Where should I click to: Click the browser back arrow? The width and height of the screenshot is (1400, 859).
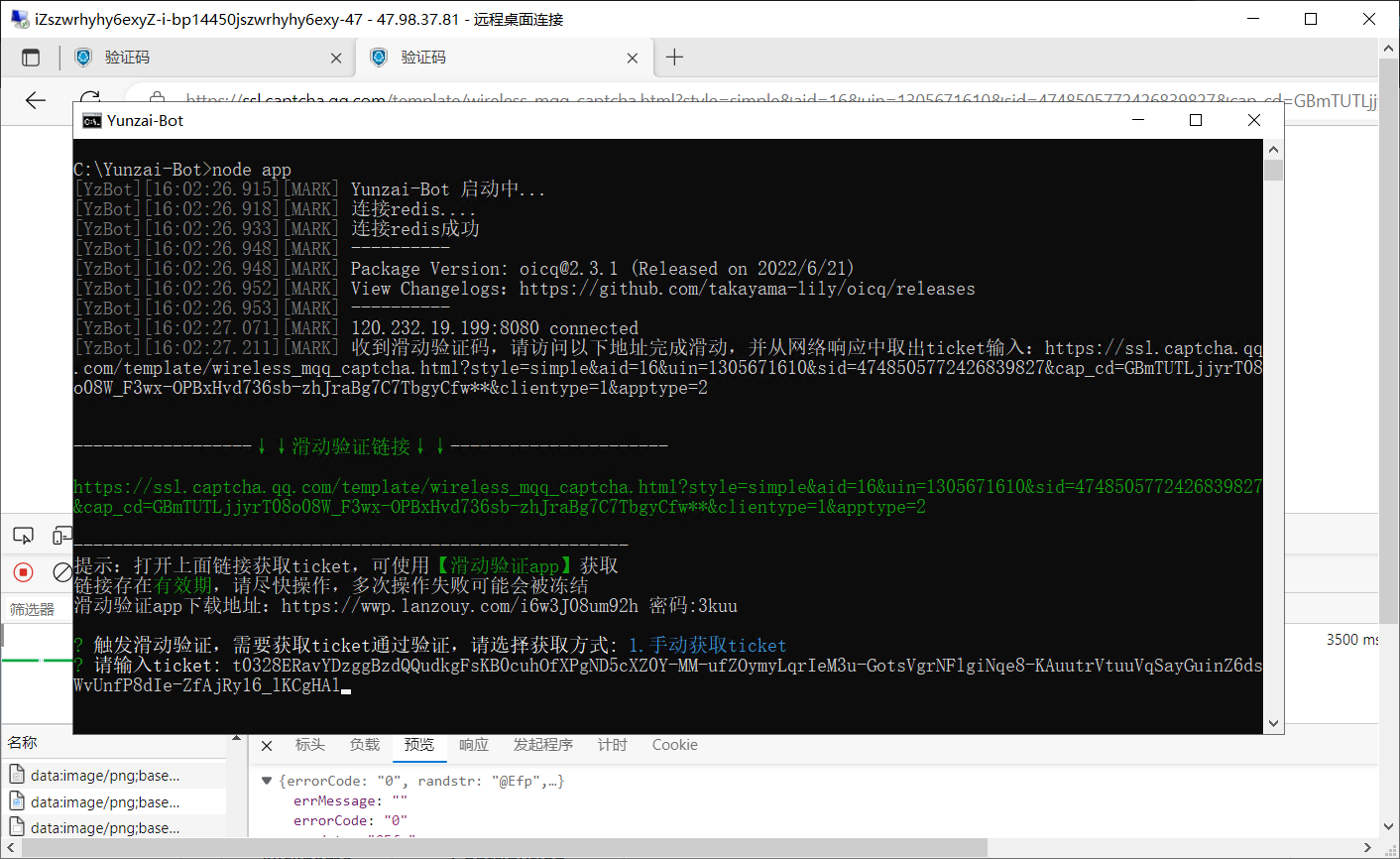[x=36, y=100]
